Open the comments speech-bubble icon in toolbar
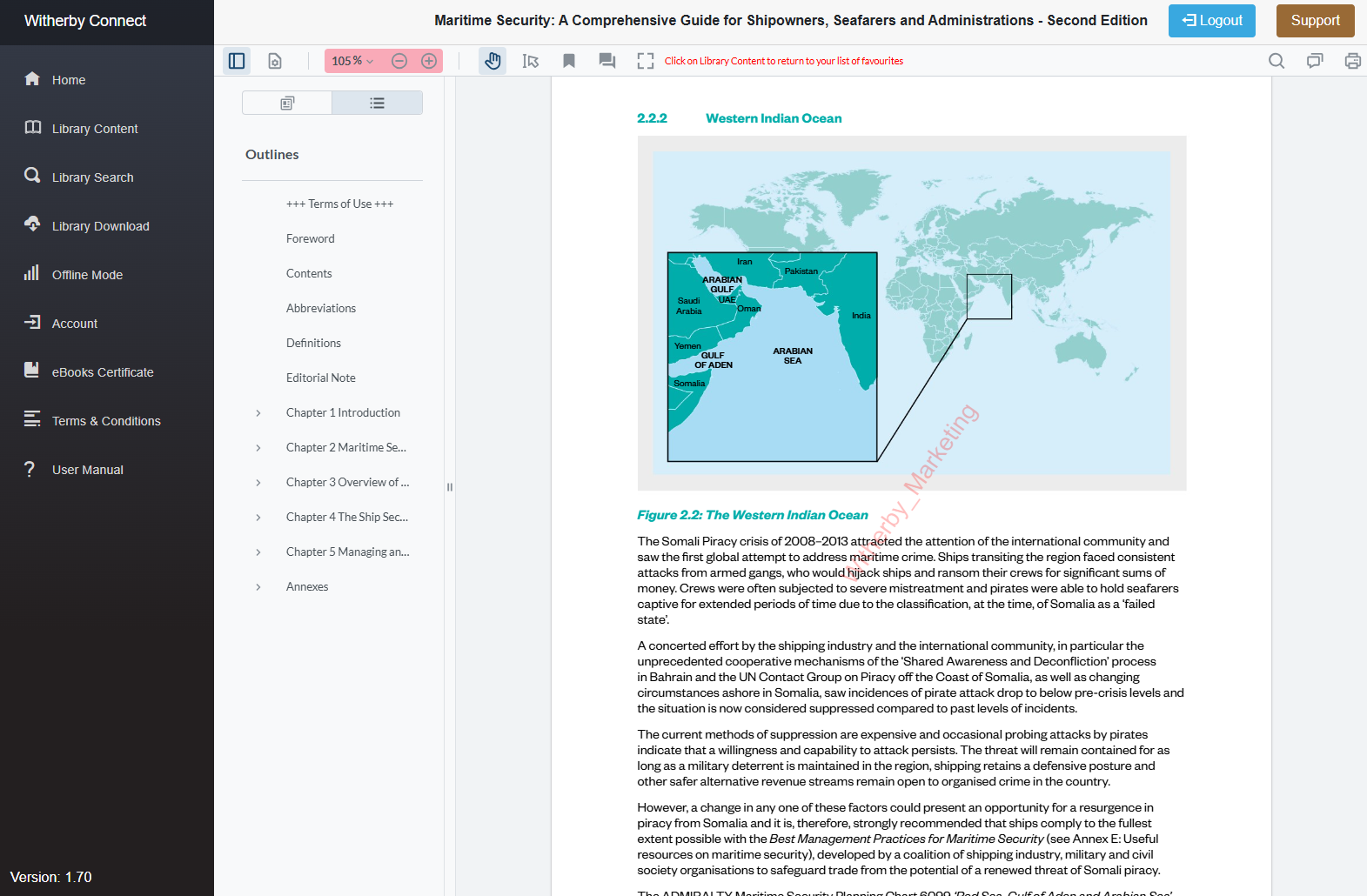 607,61
